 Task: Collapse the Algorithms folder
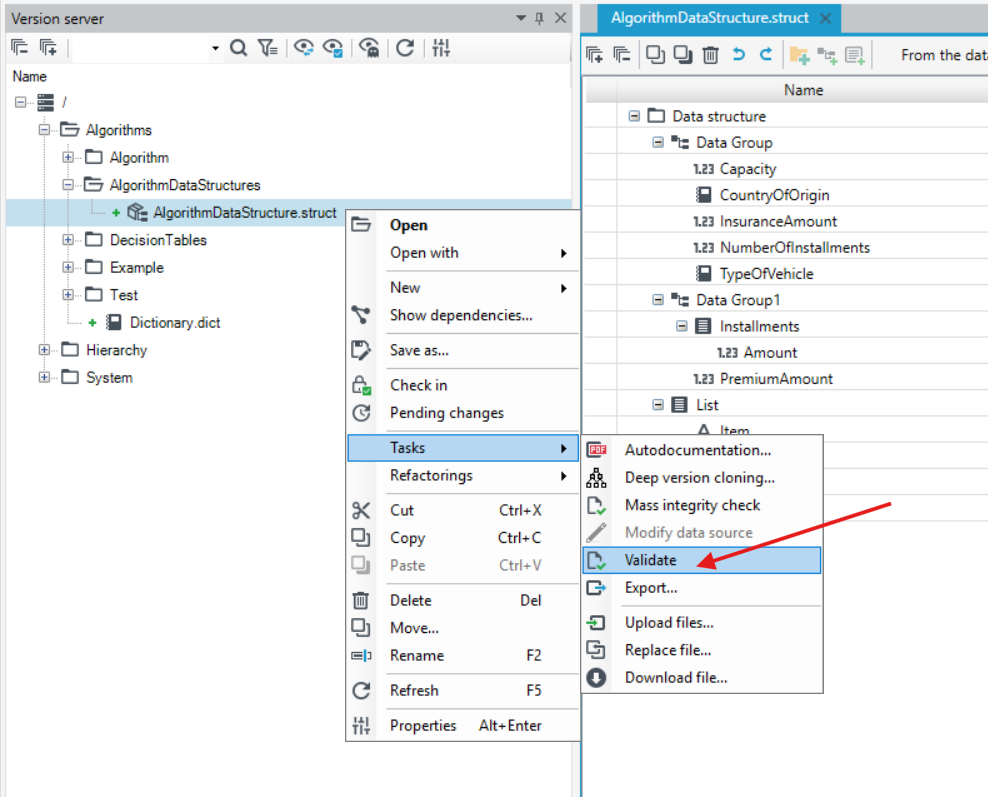click(x=44, y=130)
